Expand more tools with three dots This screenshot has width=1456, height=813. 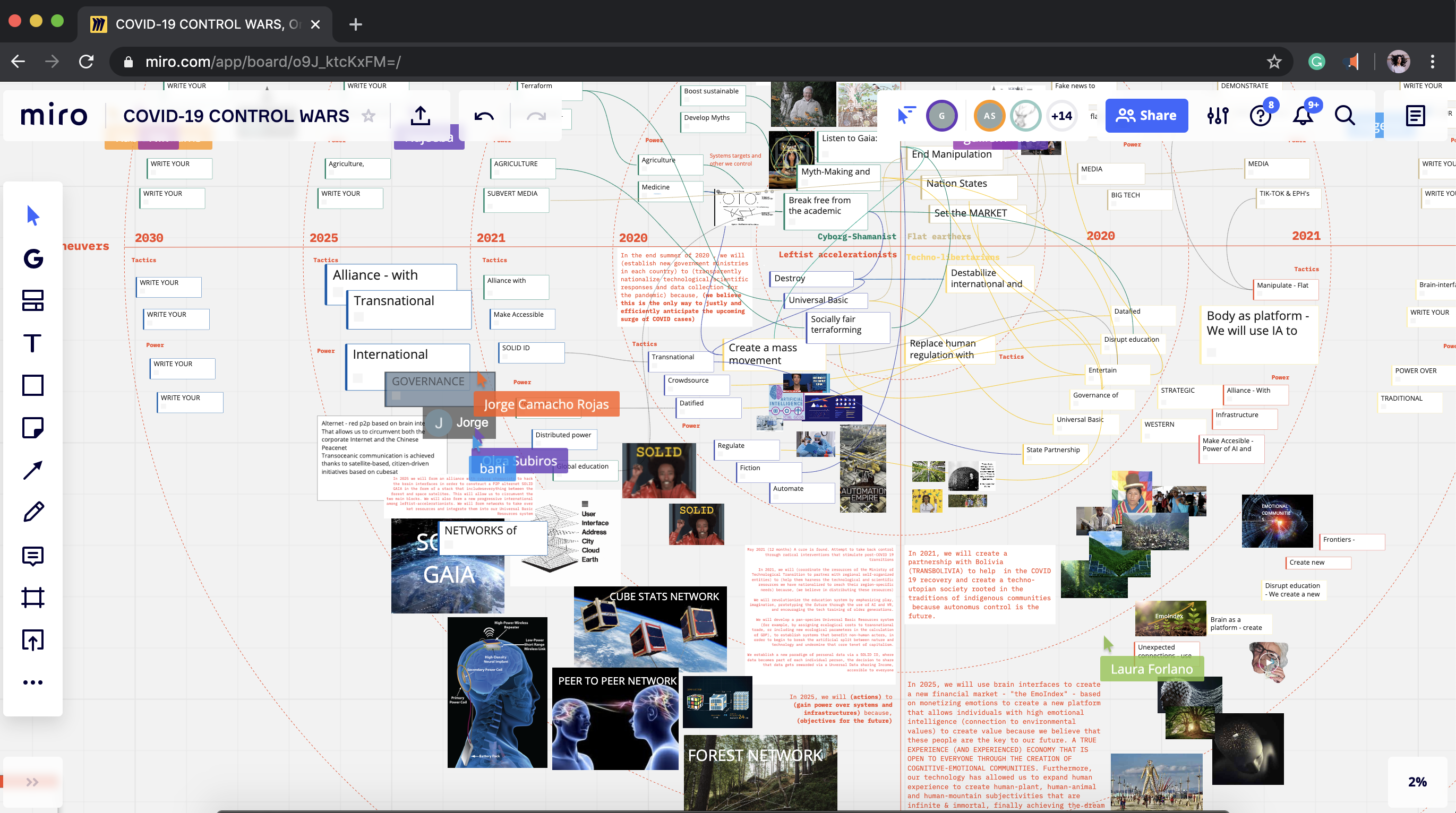click(33, 682)
